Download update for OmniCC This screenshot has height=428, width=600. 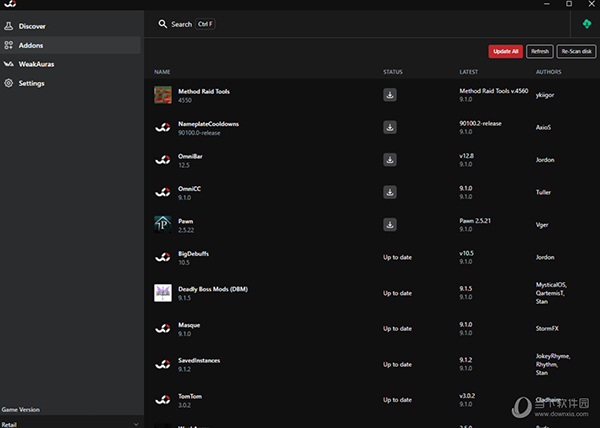pos(390,192)
